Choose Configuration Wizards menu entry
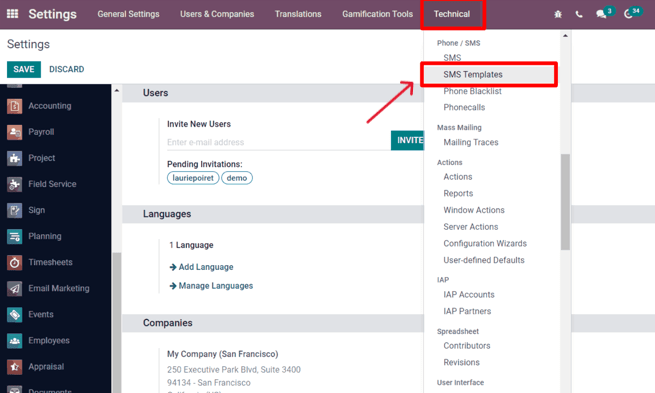 click(485, 243)
